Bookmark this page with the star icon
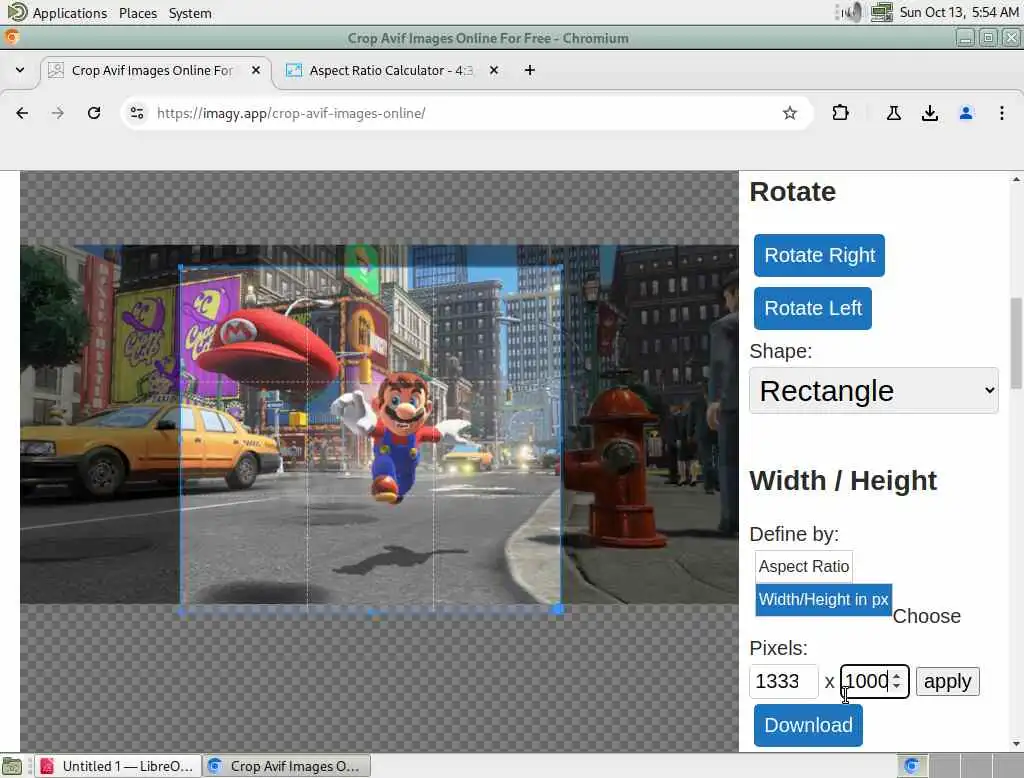Viewport: 1024px width, 778px height. 790,113
